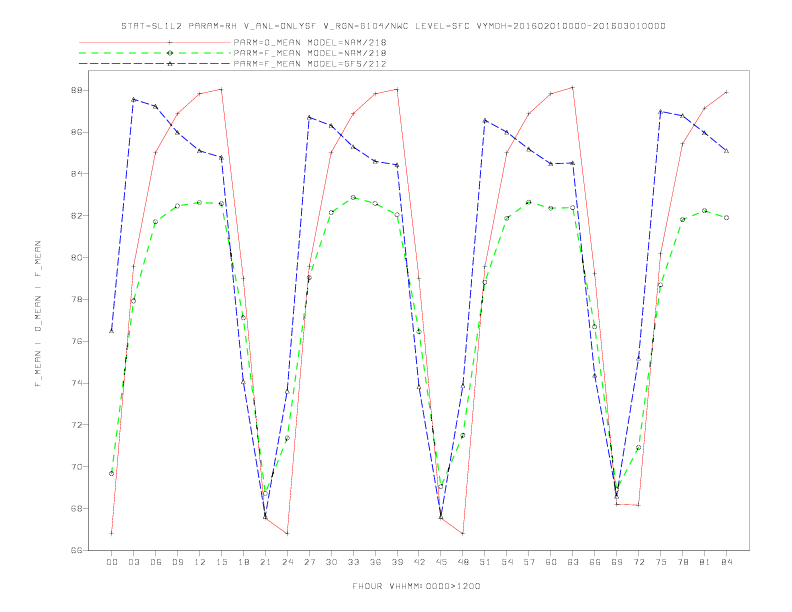This screenshot has width=792, height=612.
Task: Click x-axis tick label 03
Action: click(x=134, y=562)
